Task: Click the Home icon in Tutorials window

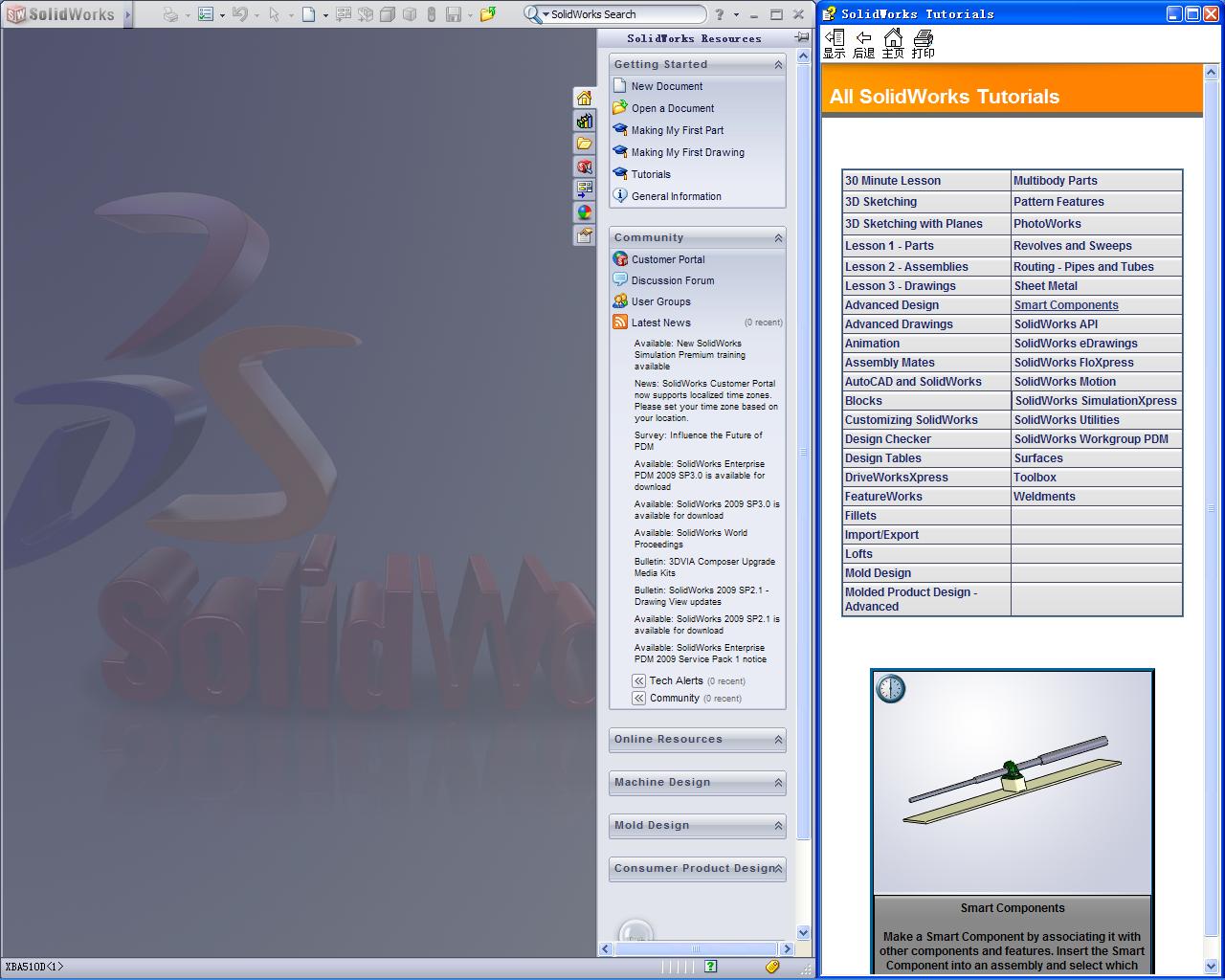Action: 893,43
